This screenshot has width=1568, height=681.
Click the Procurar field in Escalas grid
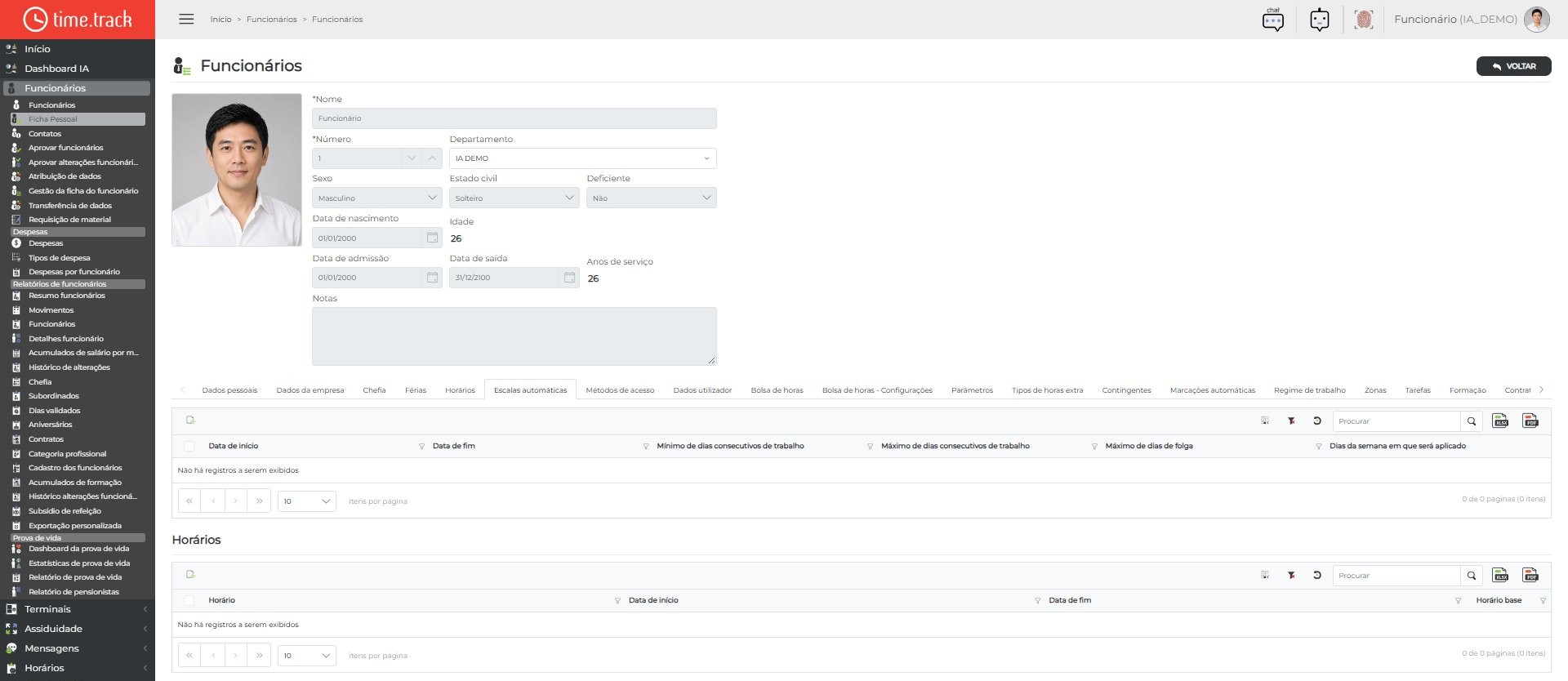[x=1396, y=421]
